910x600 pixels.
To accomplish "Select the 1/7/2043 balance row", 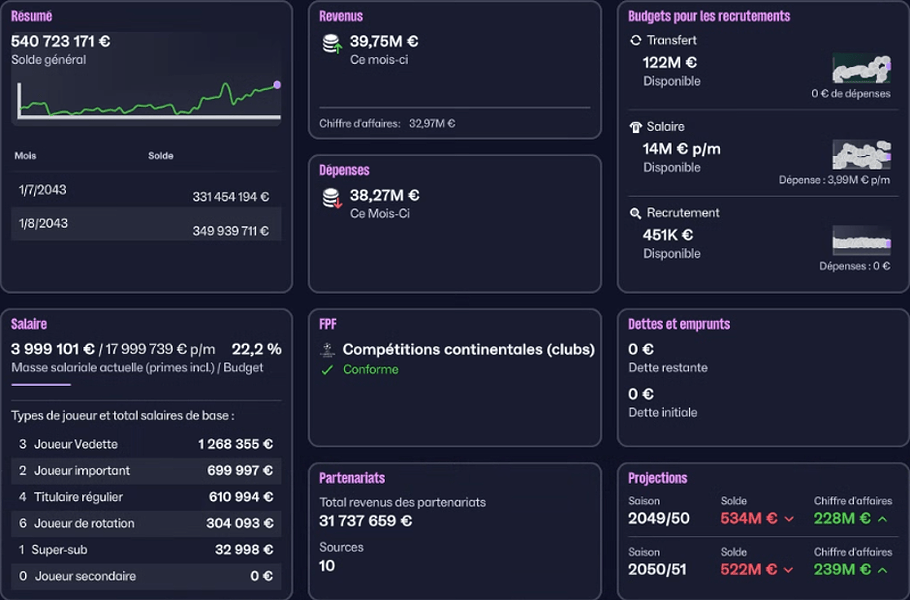I will [x=146, y=190].
